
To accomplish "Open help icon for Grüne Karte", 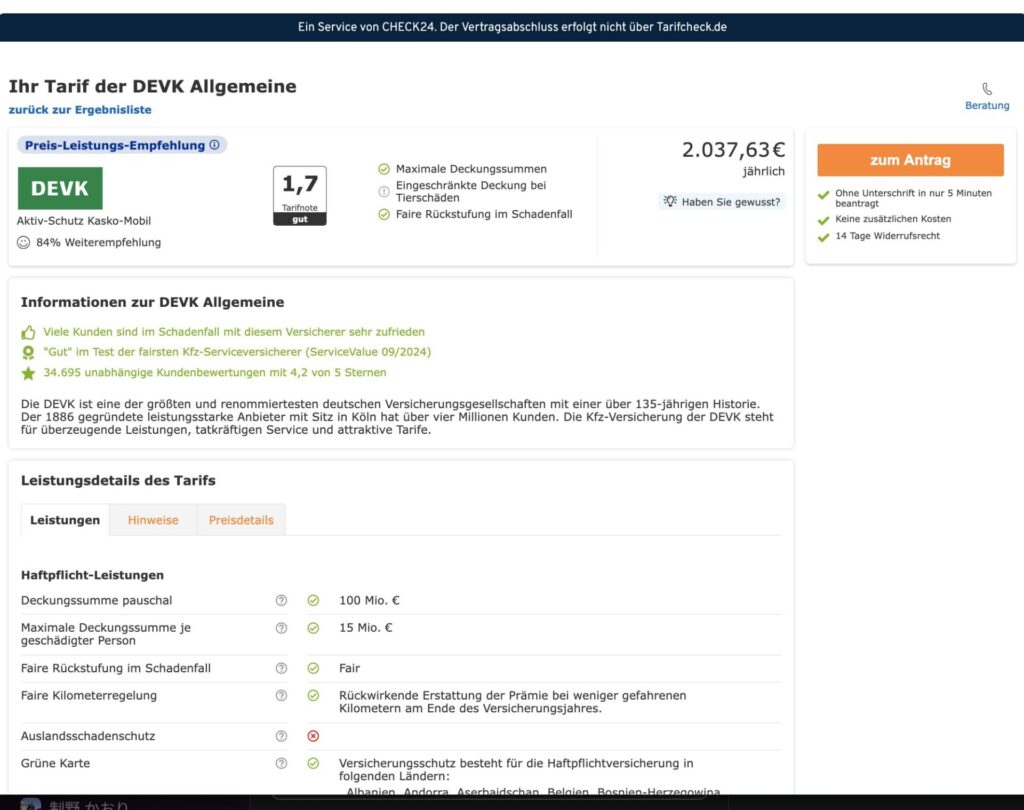I will click(x=281, y=764).
